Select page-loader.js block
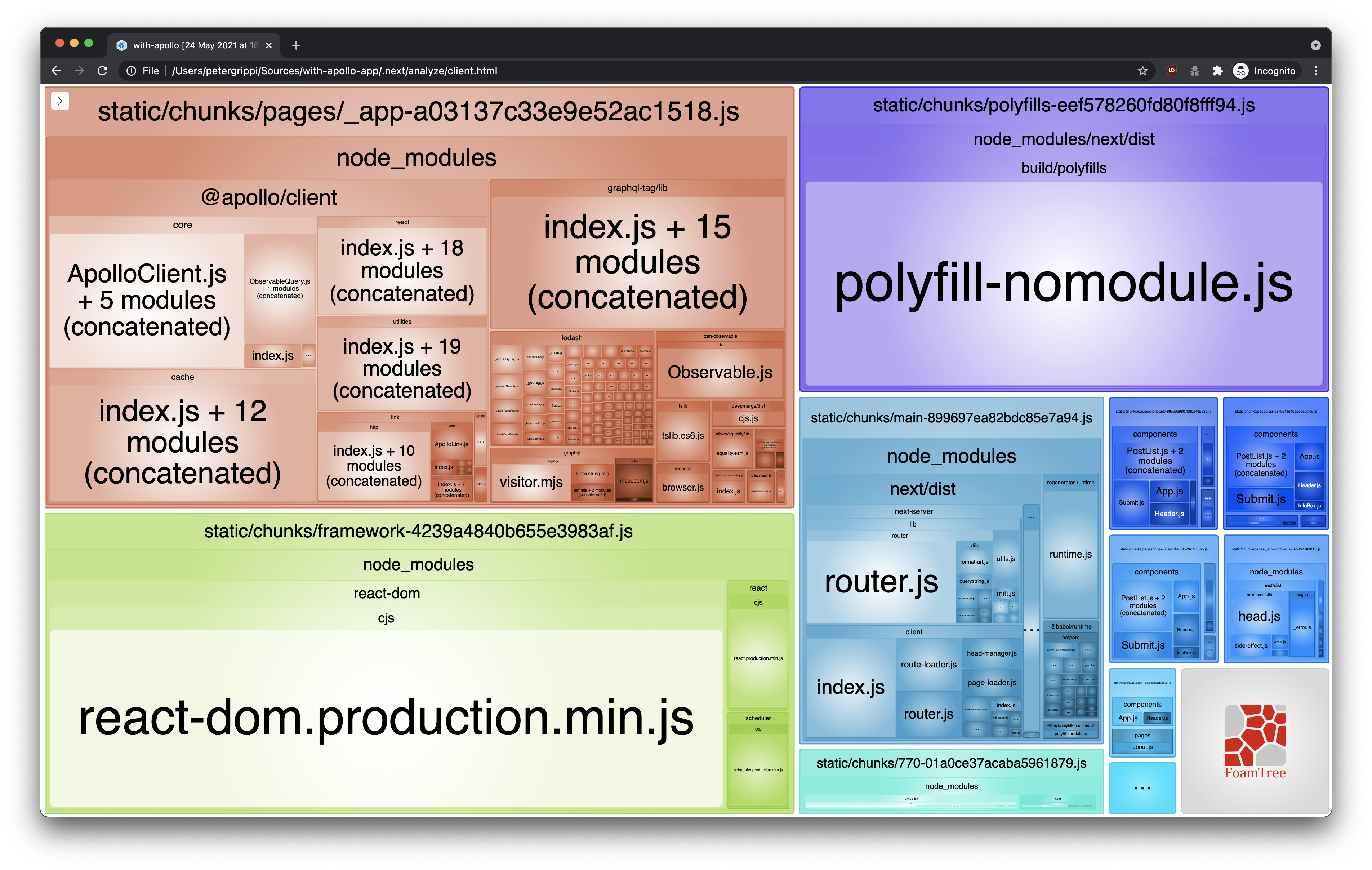 point(992,683)
